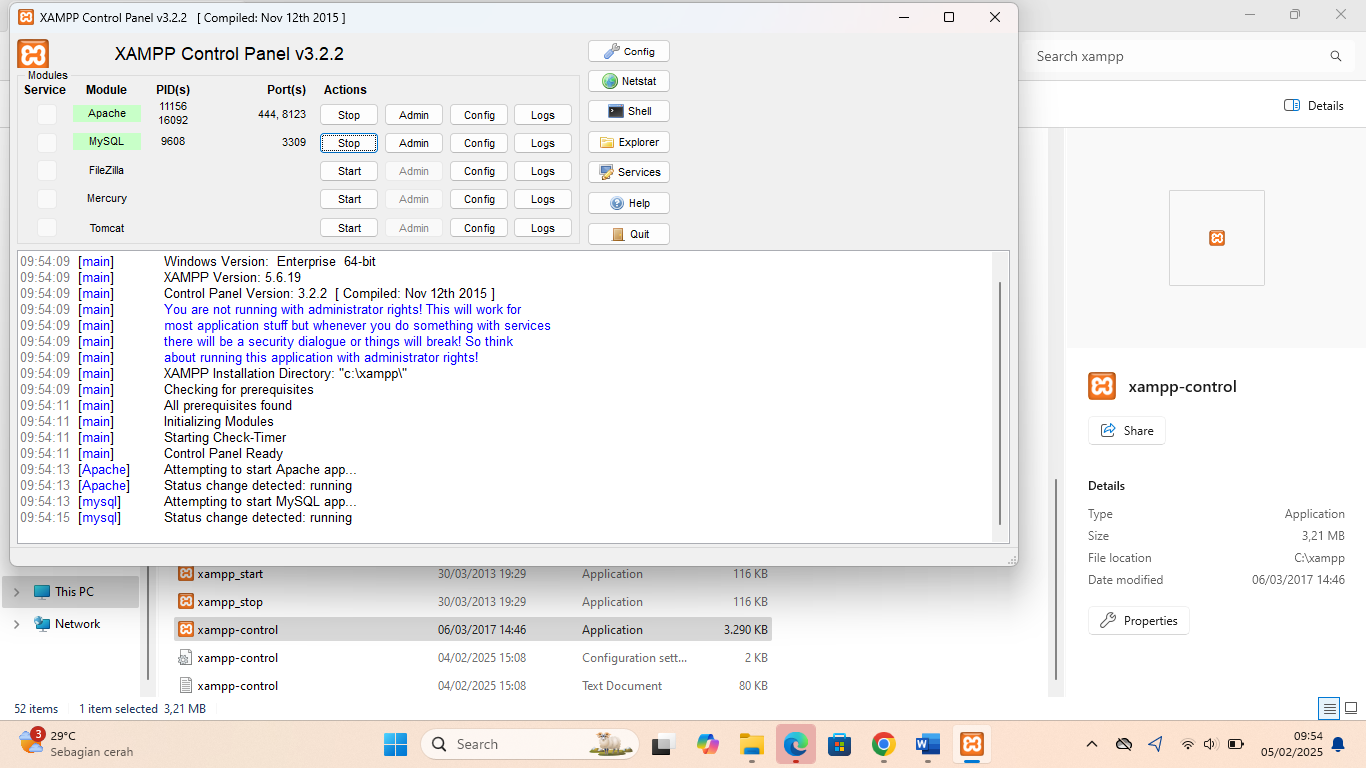Toggle the Apache service checkbox

(47, 114)
